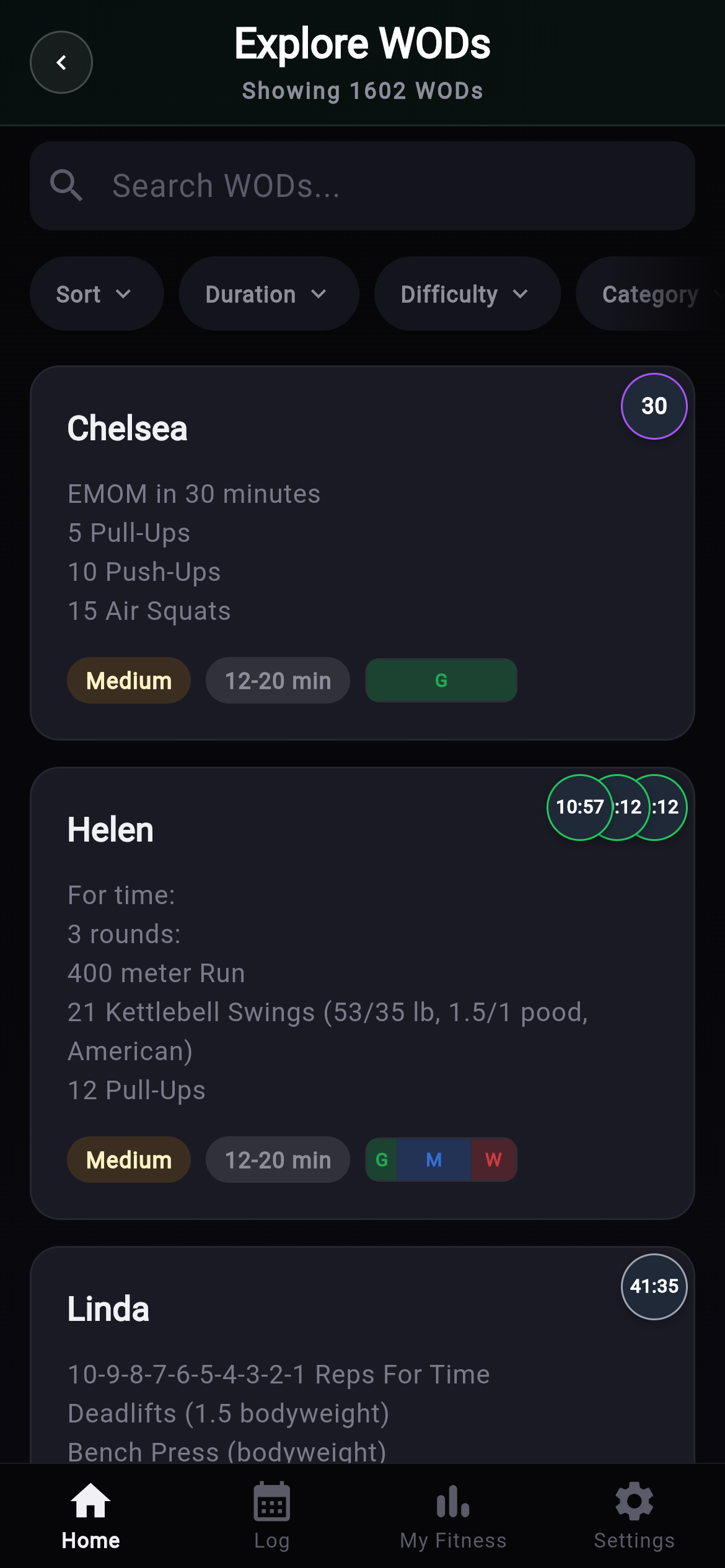The image size is (725, 1568).
Task: Open the Linda workout card title
Action: click(x=108, y=1309)
